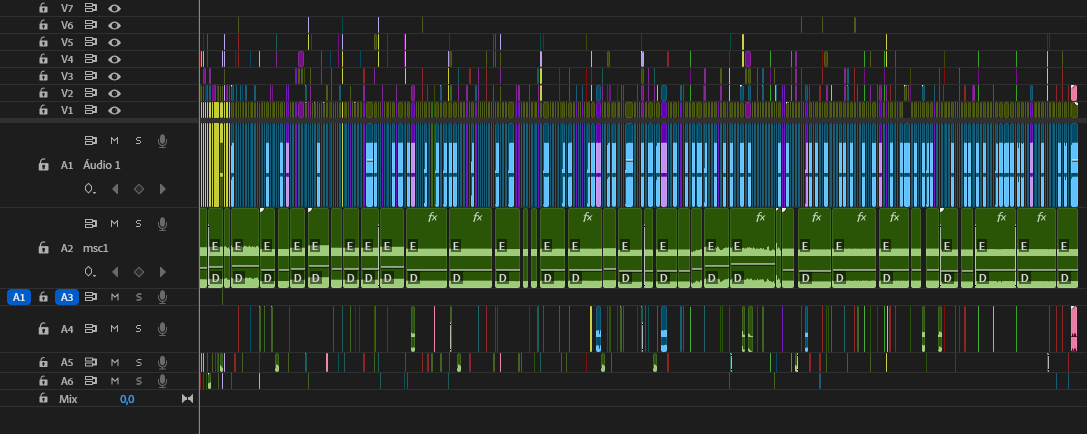Toggle V1 track visibility eye
This screenshot has width=1087, height=434.
click(114, 110)
